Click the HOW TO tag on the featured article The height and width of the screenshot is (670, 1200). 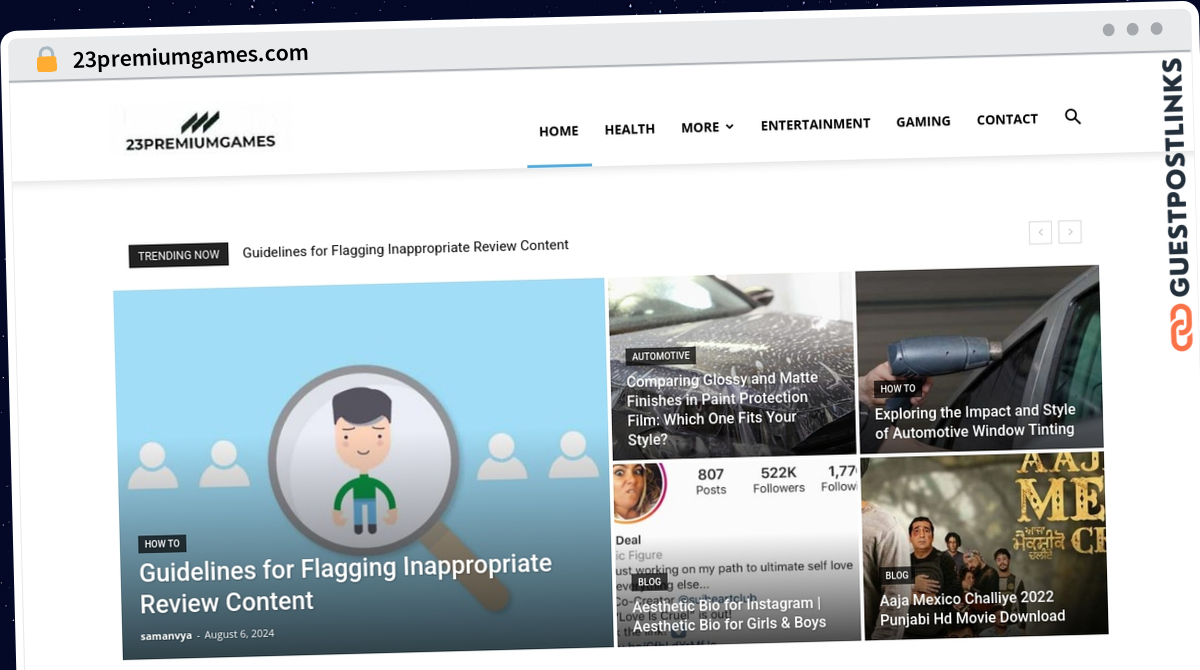[162, 544]
